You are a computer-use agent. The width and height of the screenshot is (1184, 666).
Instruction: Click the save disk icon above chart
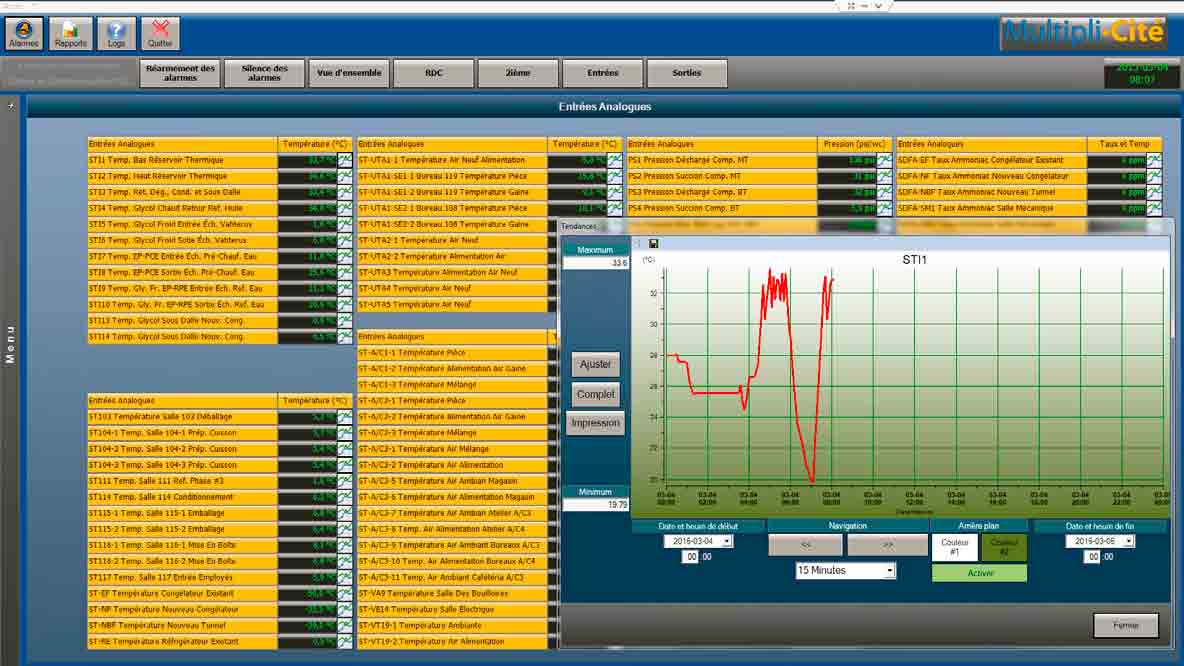653,243
